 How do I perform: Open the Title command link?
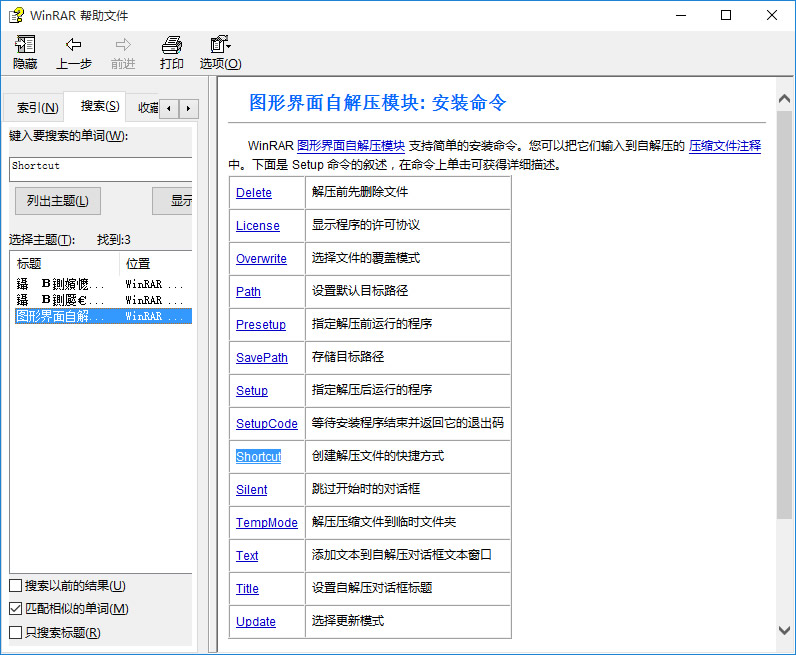(247, 589)
